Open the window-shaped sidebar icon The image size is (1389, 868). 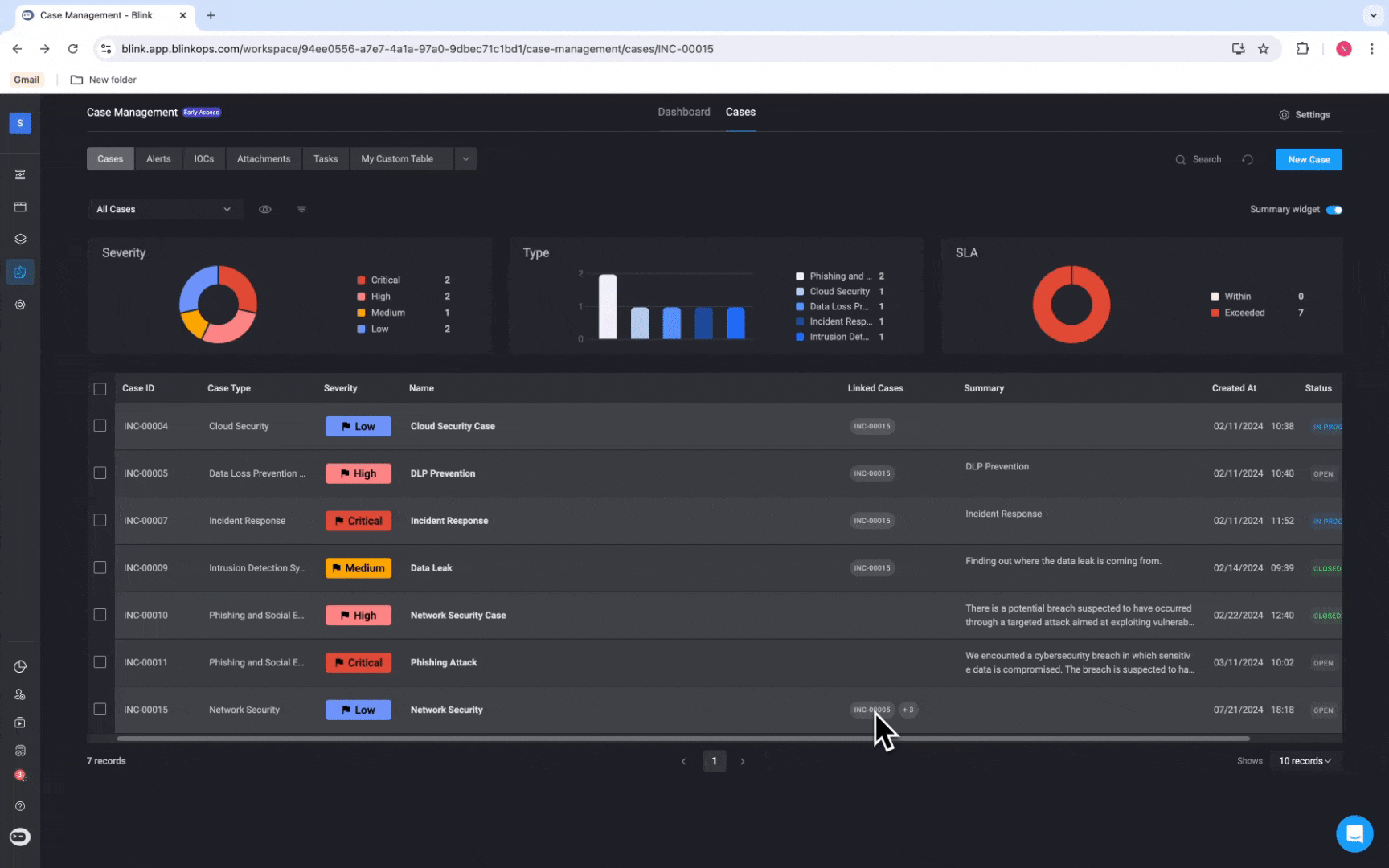point(20,207)
